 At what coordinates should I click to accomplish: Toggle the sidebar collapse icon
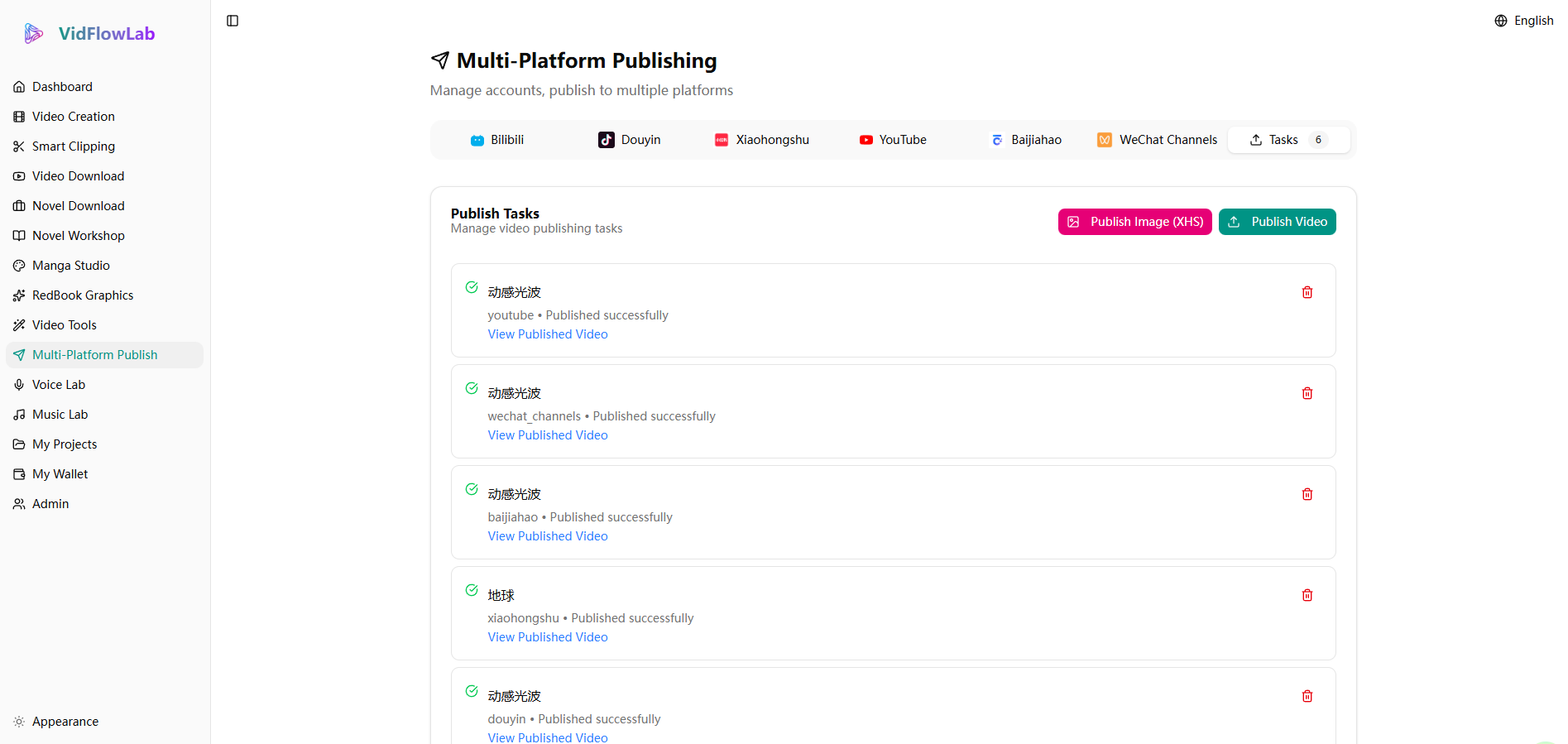pos(233,21)
